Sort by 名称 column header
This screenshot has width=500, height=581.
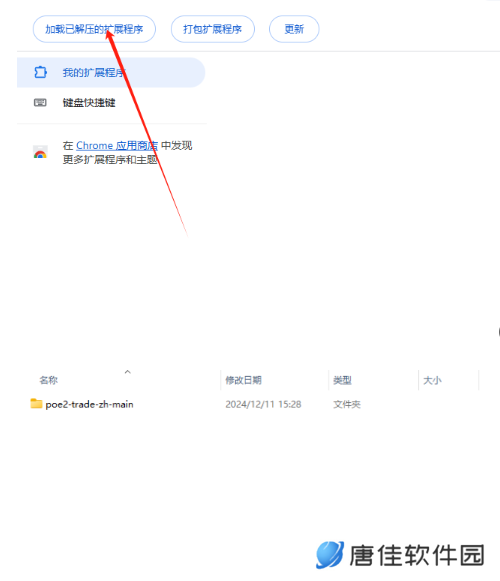click(49, 380)
